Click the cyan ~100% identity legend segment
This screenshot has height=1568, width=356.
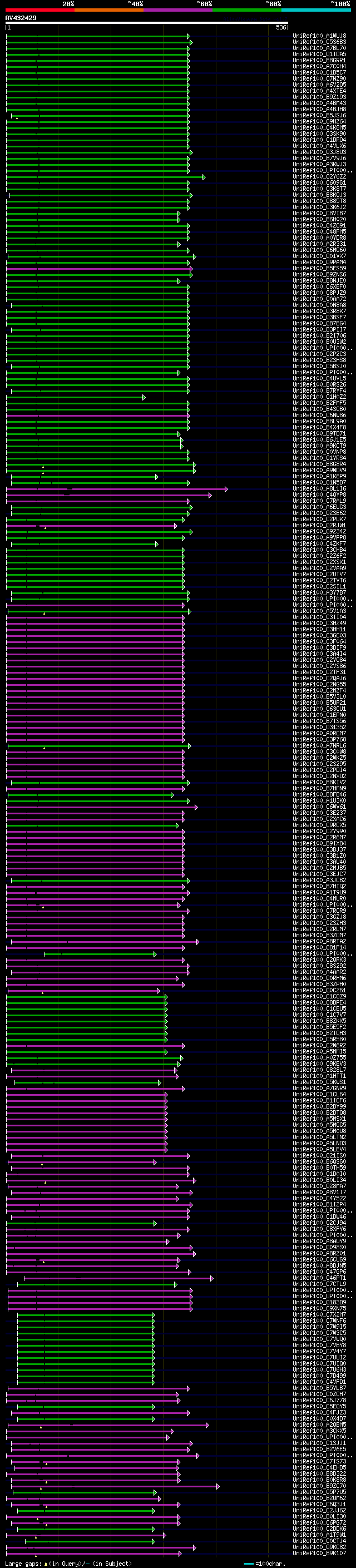point(317,10)
